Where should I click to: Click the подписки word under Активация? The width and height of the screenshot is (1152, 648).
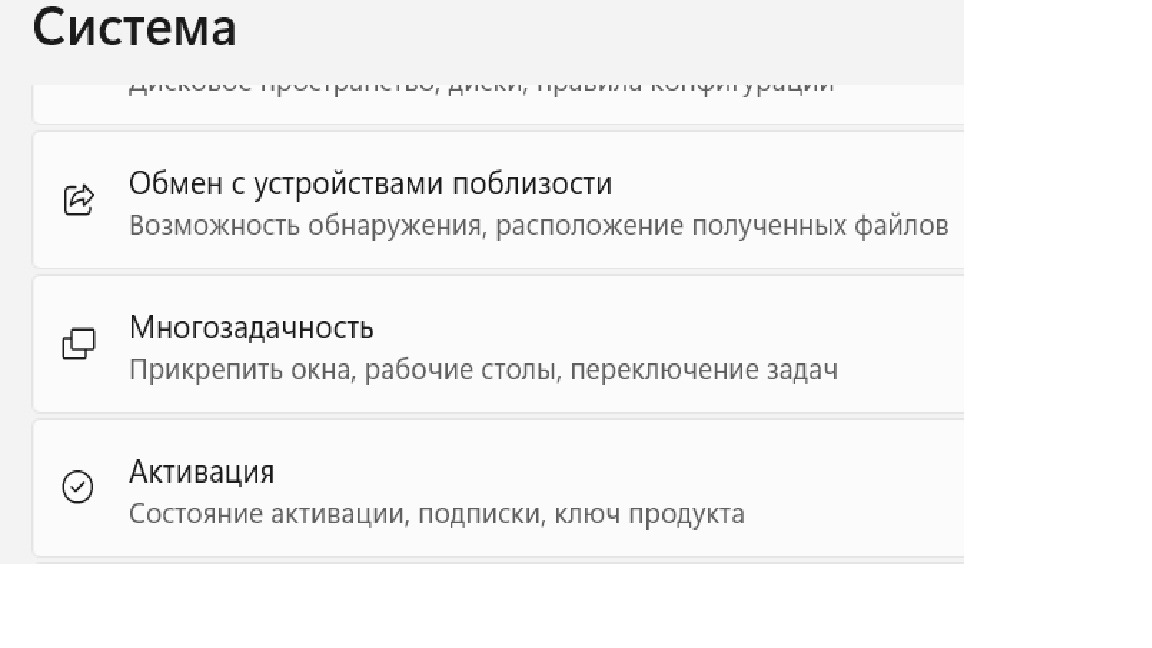480,514
